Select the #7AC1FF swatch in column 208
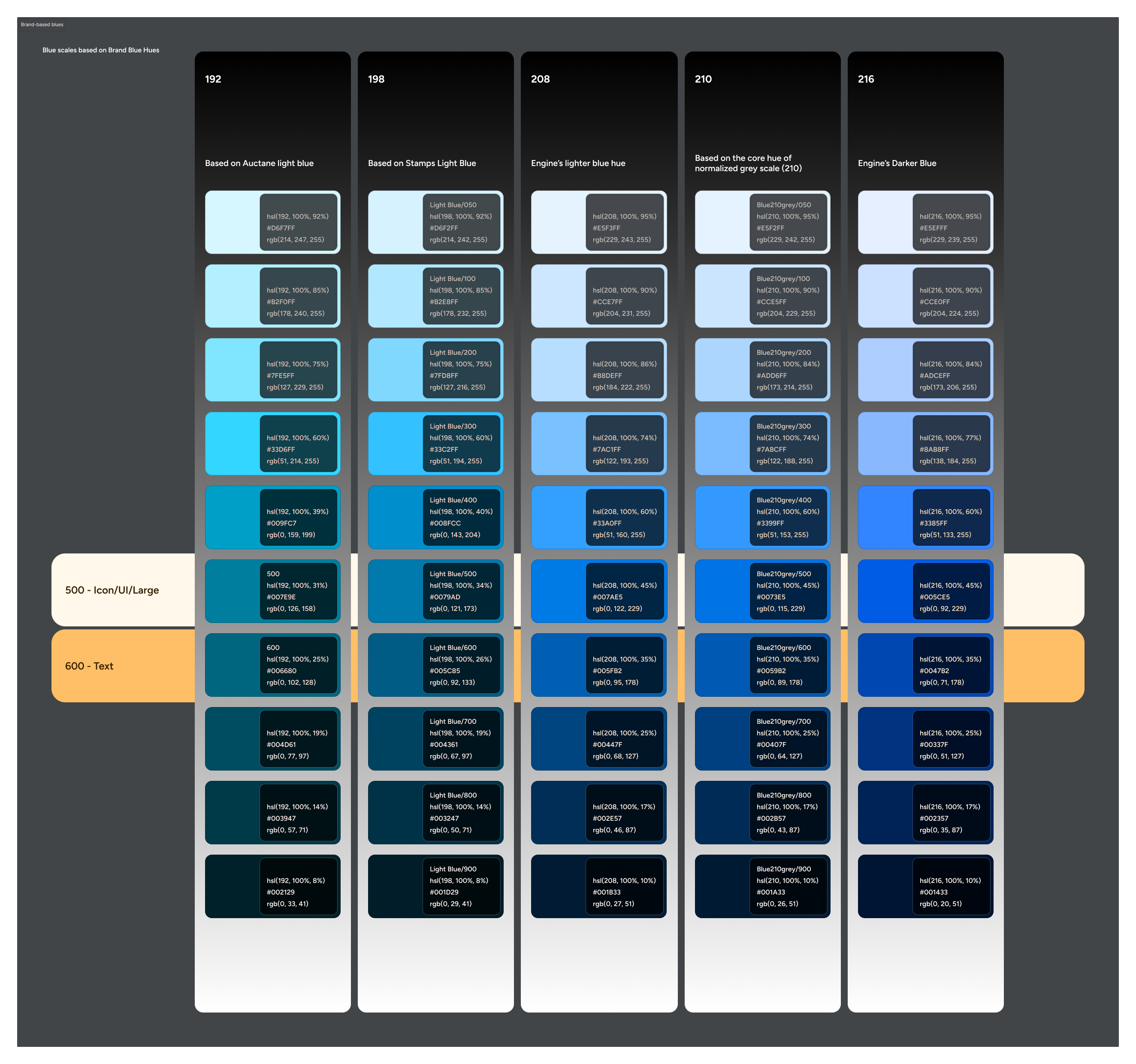This screenshot has width=1136, height=1064. coord(598,444)
